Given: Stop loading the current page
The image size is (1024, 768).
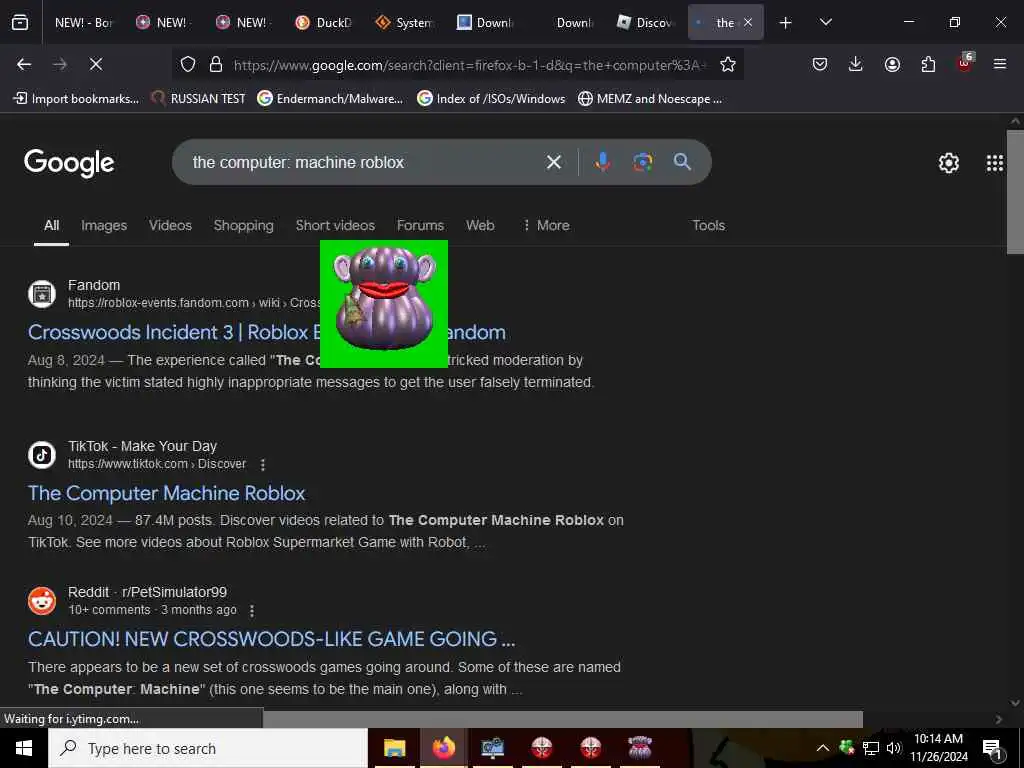Looking at the screenshot, I should [x=95, y=64].
